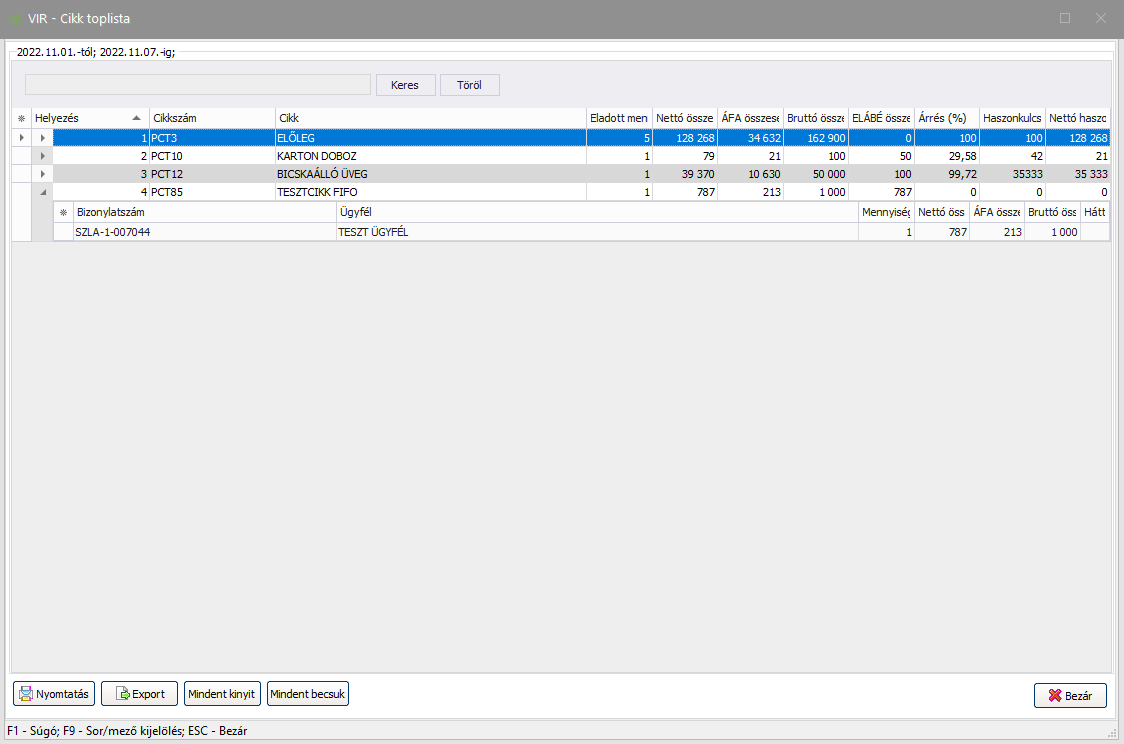This screenshot has width=1124, height=744.
Task: Click Mindent kinyit to expand all
Action: click(x=222, y=694)
